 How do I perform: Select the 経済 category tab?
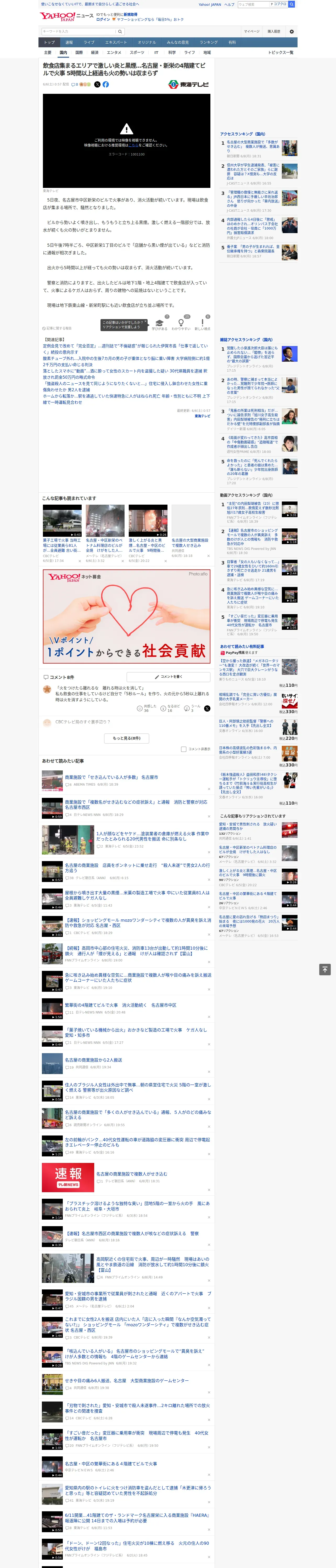pos(94,52)
